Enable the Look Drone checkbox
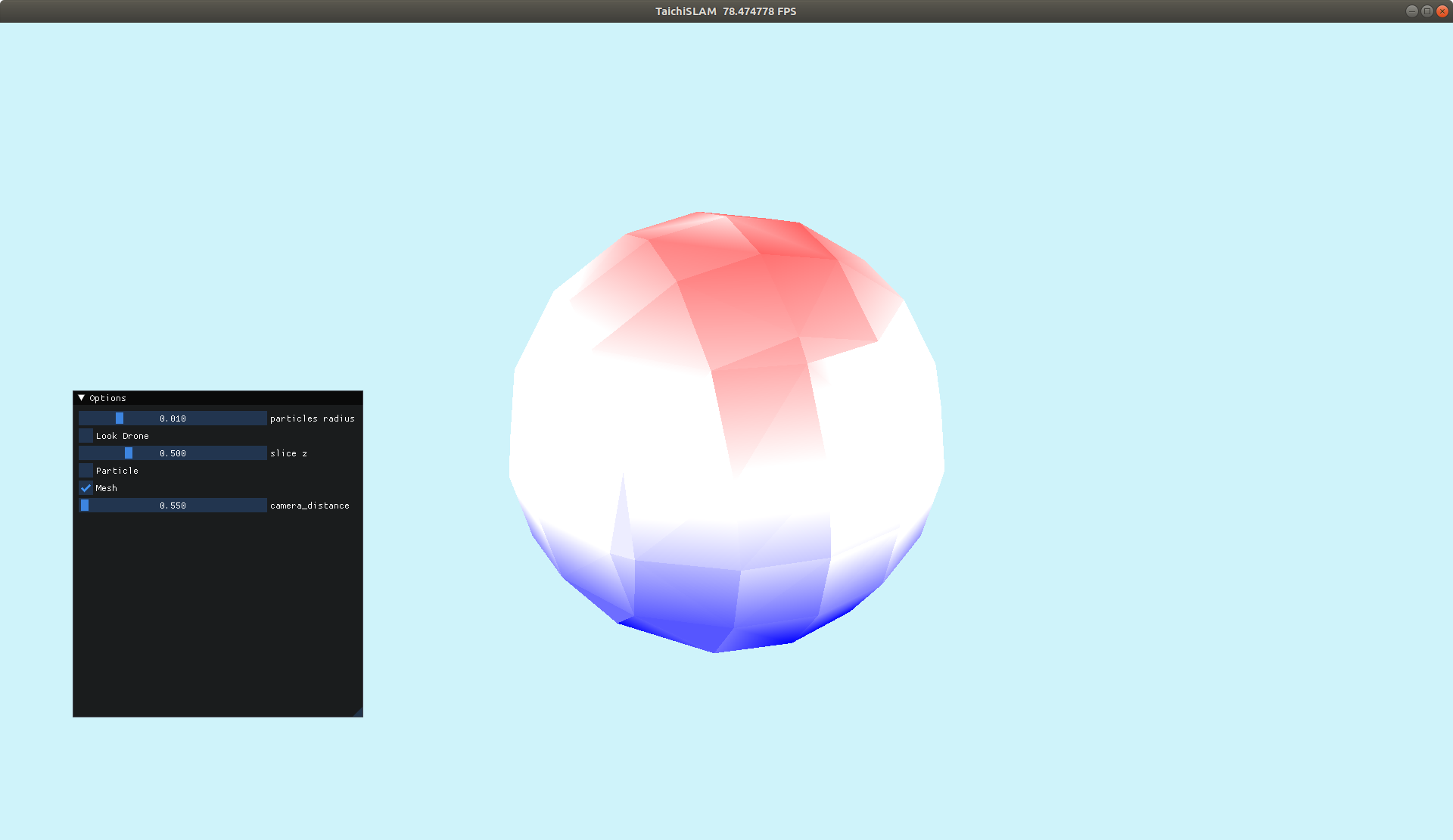Image resolution: width=1453 pixels, height=840 pixels. click(x=86, y=435)
